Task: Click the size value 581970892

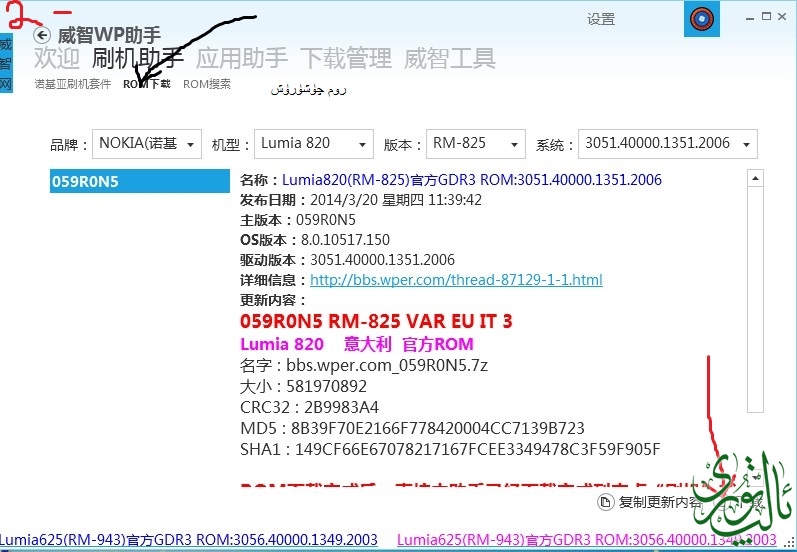Action: (x=326, y=386)
